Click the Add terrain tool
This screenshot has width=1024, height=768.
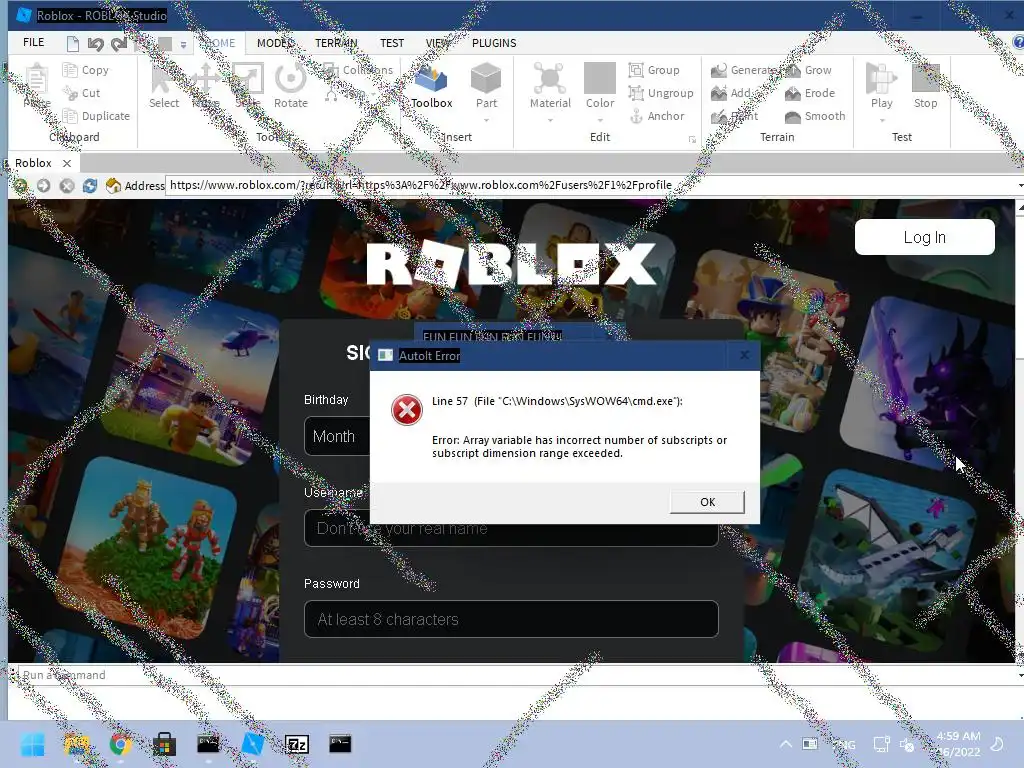pyautogui.click(x=731, y=93)
